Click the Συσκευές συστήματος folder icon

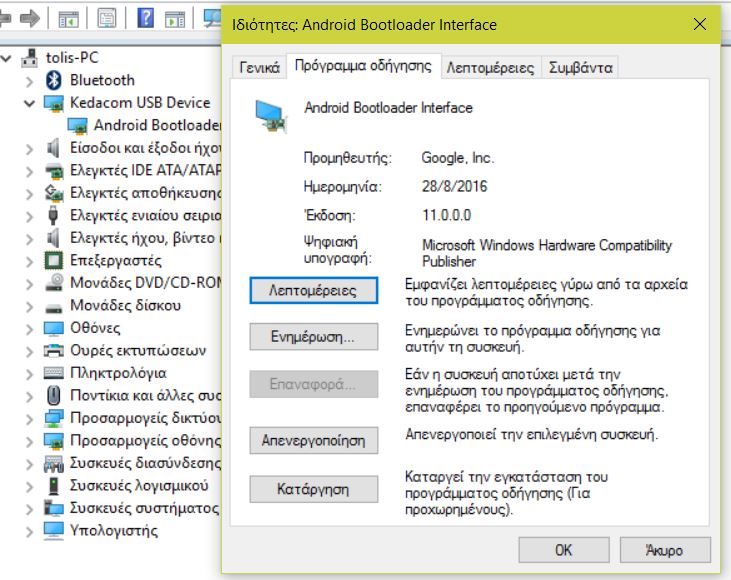click(x=54, y=508)
